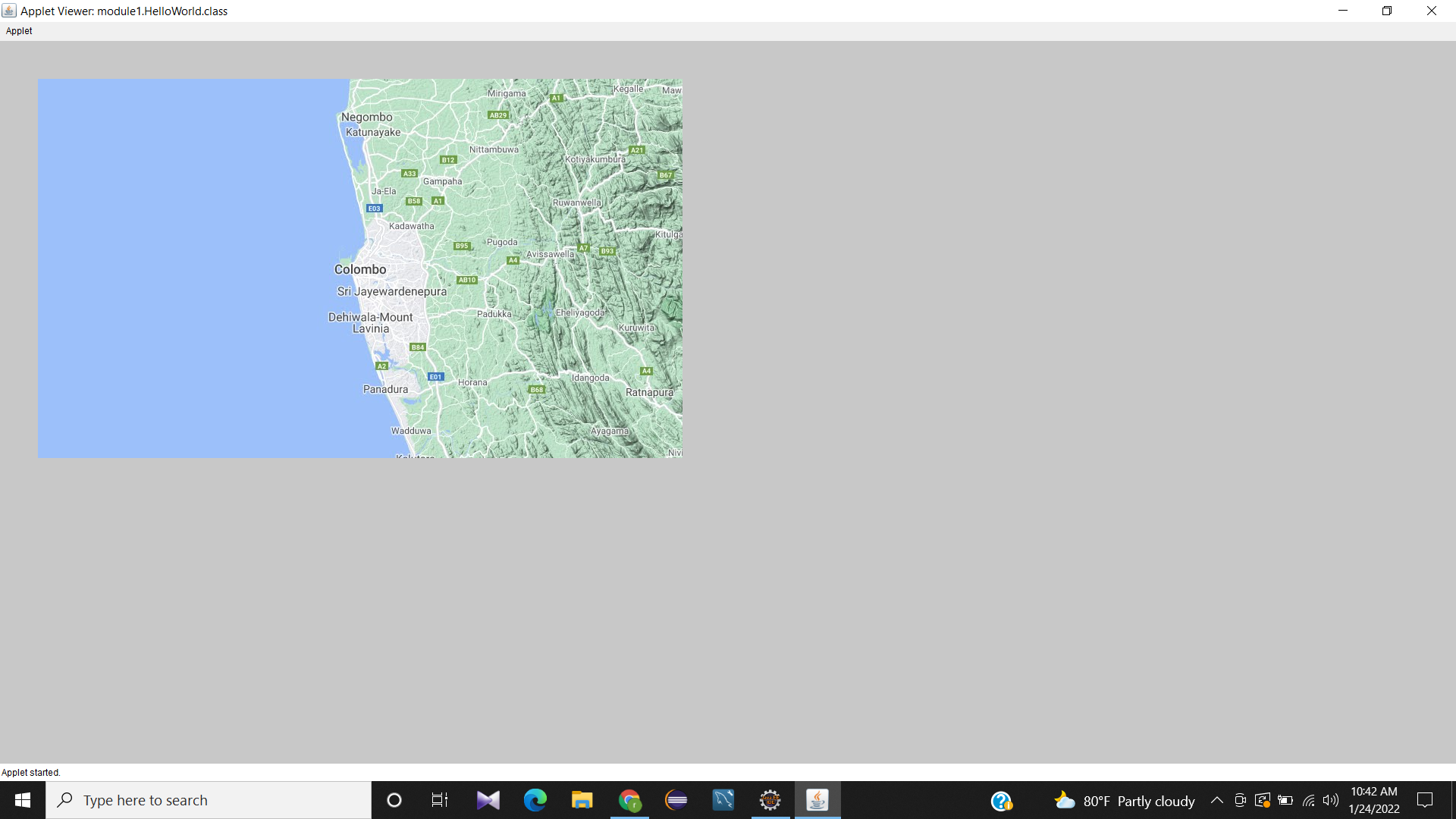Open Task View from the taskbar
This screenshot has width=1456, height=819.
point(439,800)
